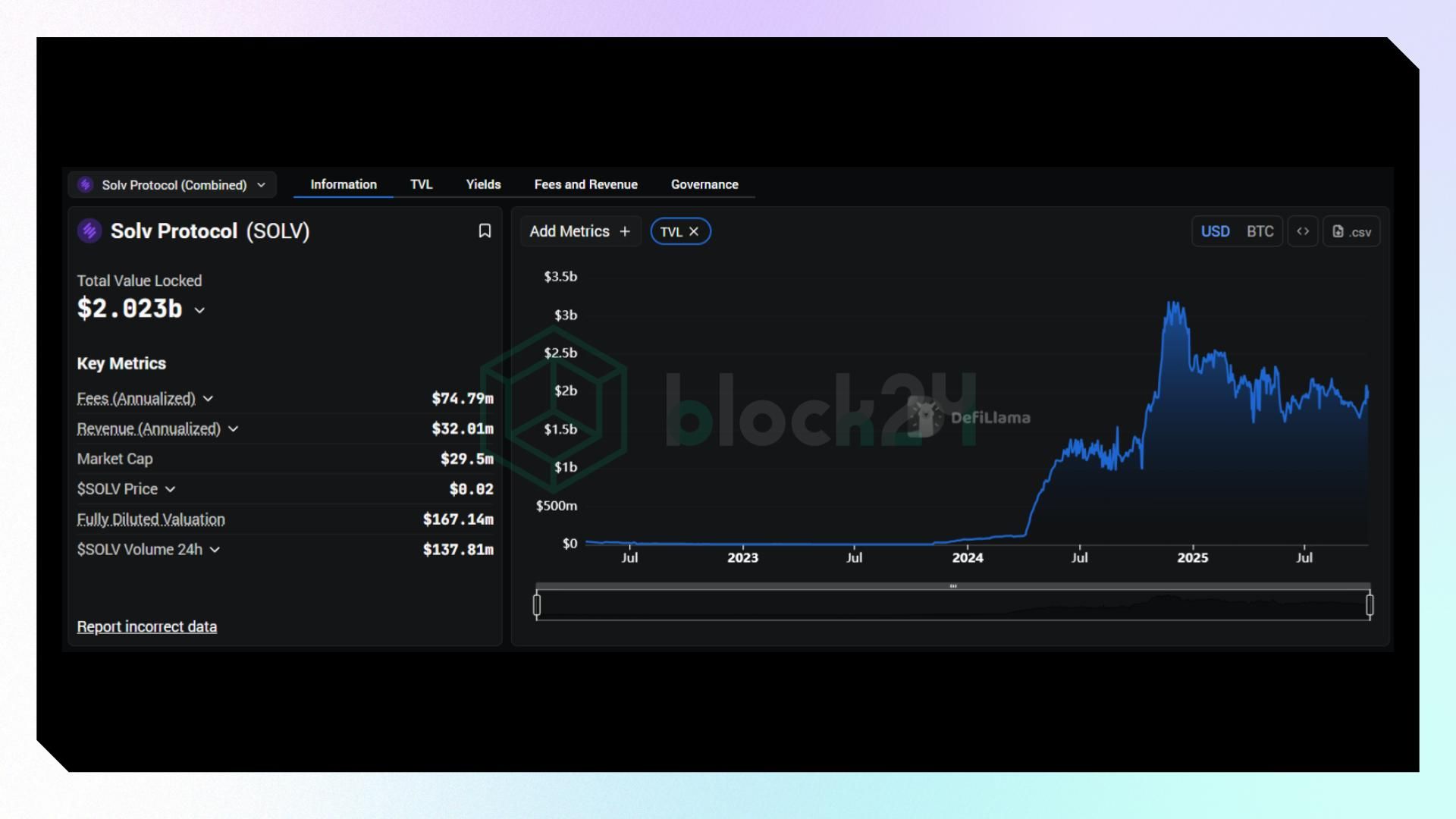
Task: Click the left handle of the time range slider
Action: (x=537, y=605)
